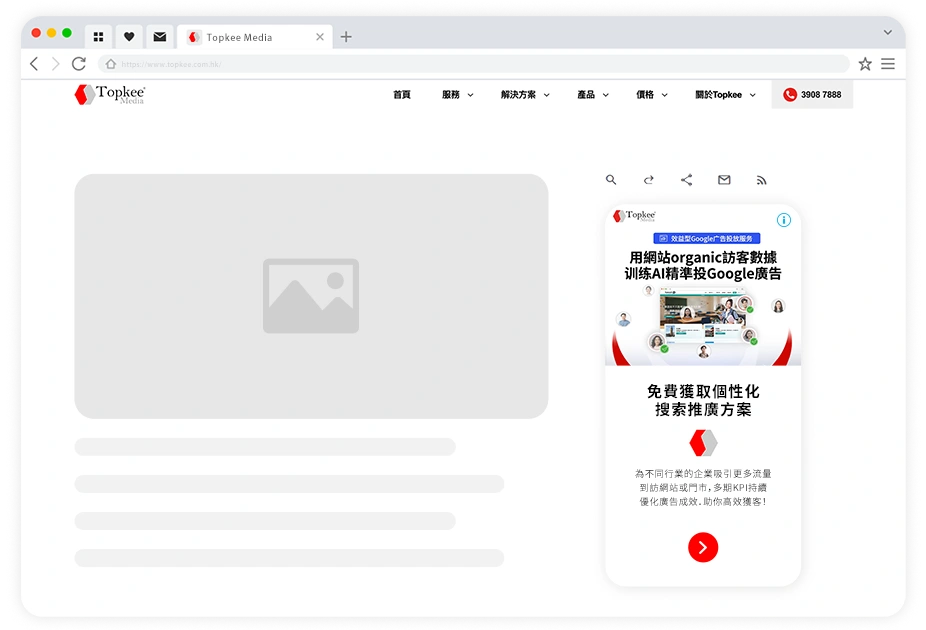Click the refresh/reload arrow icon above the ad
The height and width of the screenshot is (630, 926).
coord(649,180)
